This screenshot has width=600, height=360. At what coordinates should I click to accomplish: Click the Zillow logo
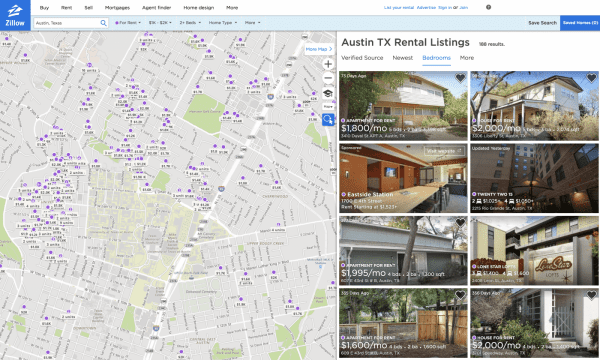click(x=15, y=15)
